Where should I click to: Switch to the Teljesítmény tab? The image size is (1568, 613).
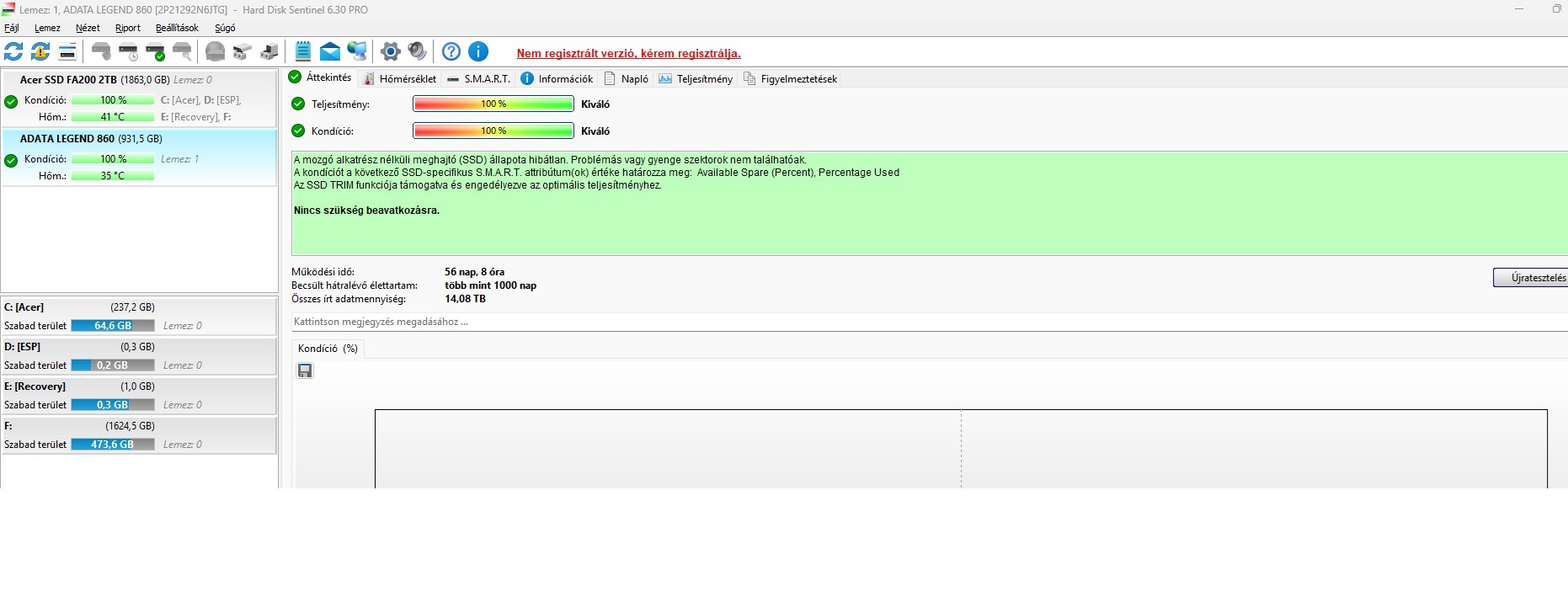coord(696,78)
